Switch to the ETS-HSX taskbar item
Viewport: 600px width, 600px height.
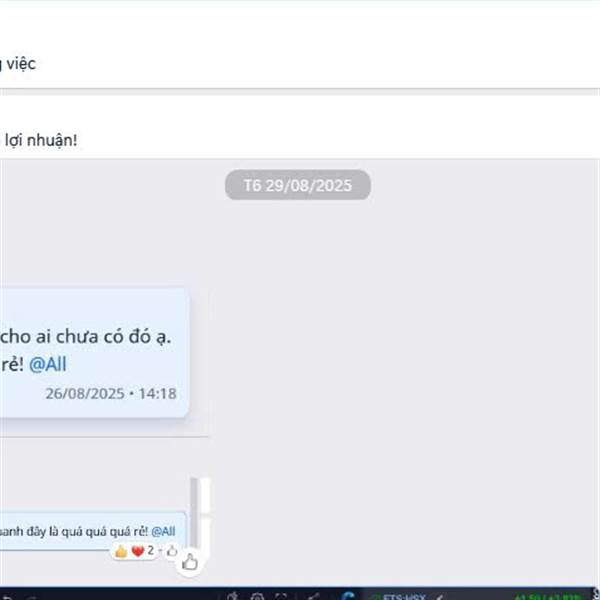399,596
